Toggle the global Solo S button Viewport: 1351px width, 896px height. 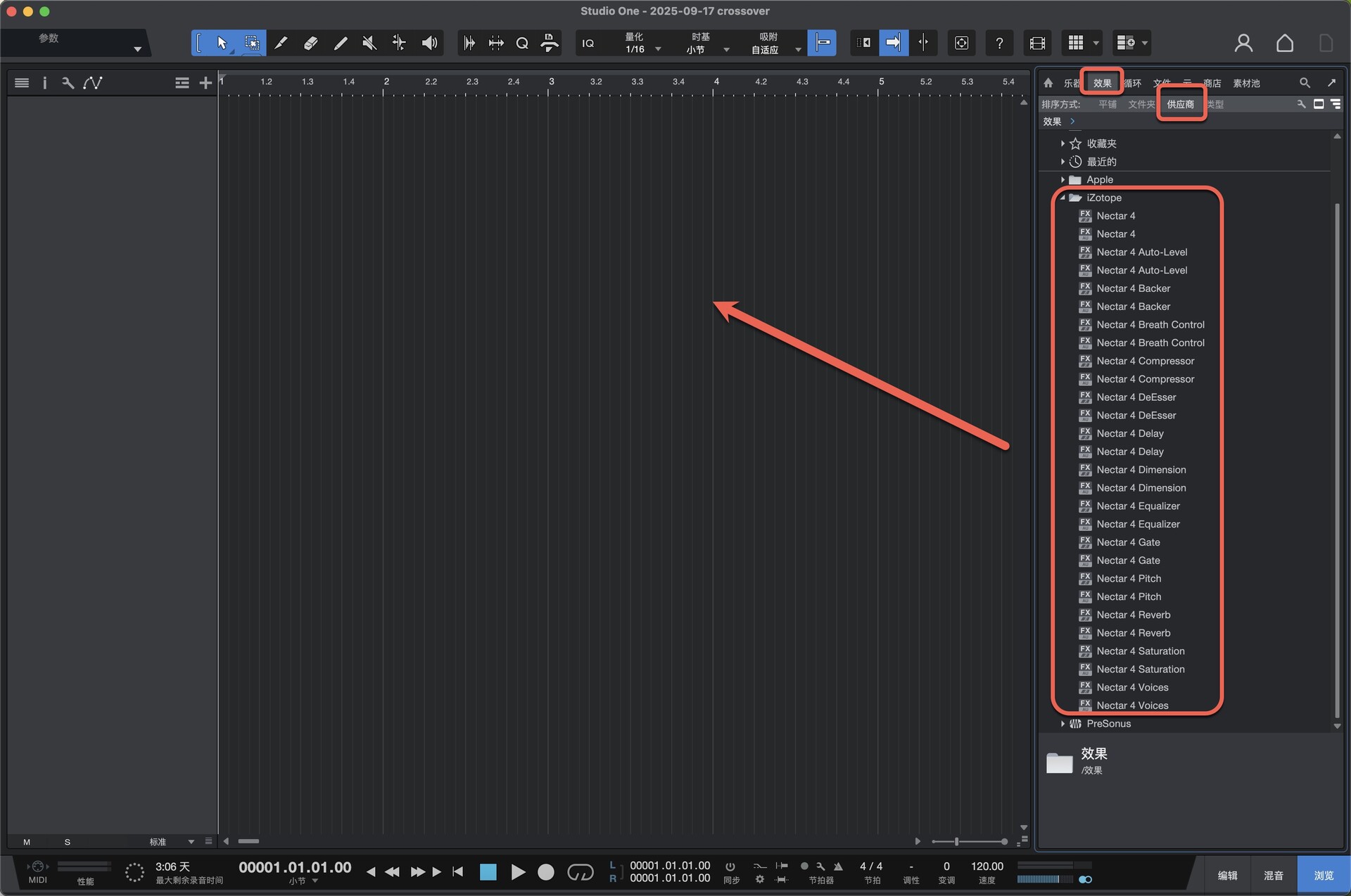[x=68, y=842]
